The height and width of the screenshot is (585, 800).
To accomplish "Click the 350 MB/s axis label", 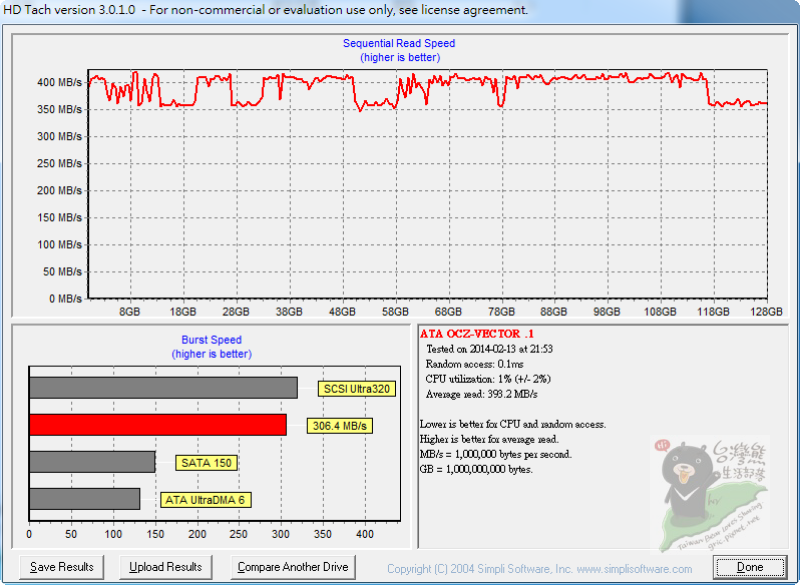I will (59, 109).
